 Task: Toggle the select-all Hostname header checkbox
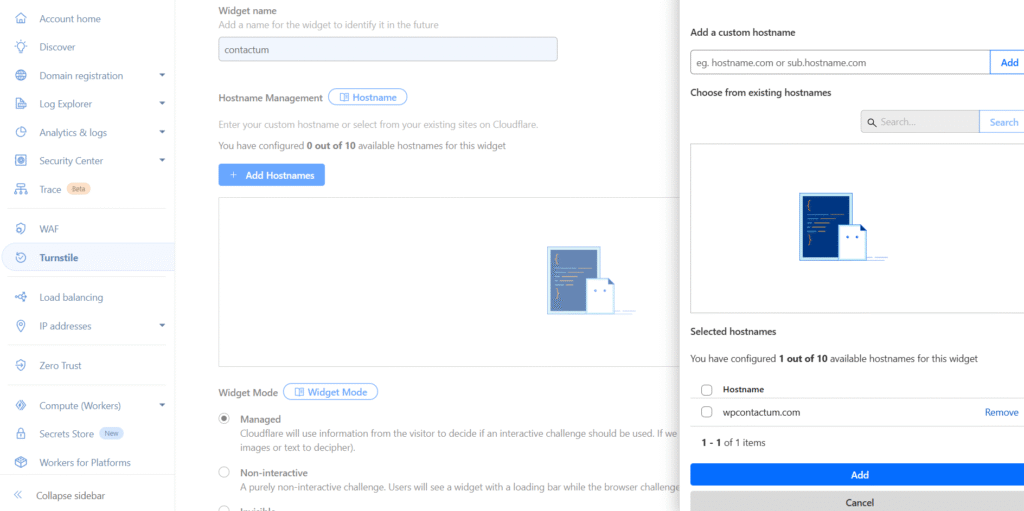click(x=707, y=390)
